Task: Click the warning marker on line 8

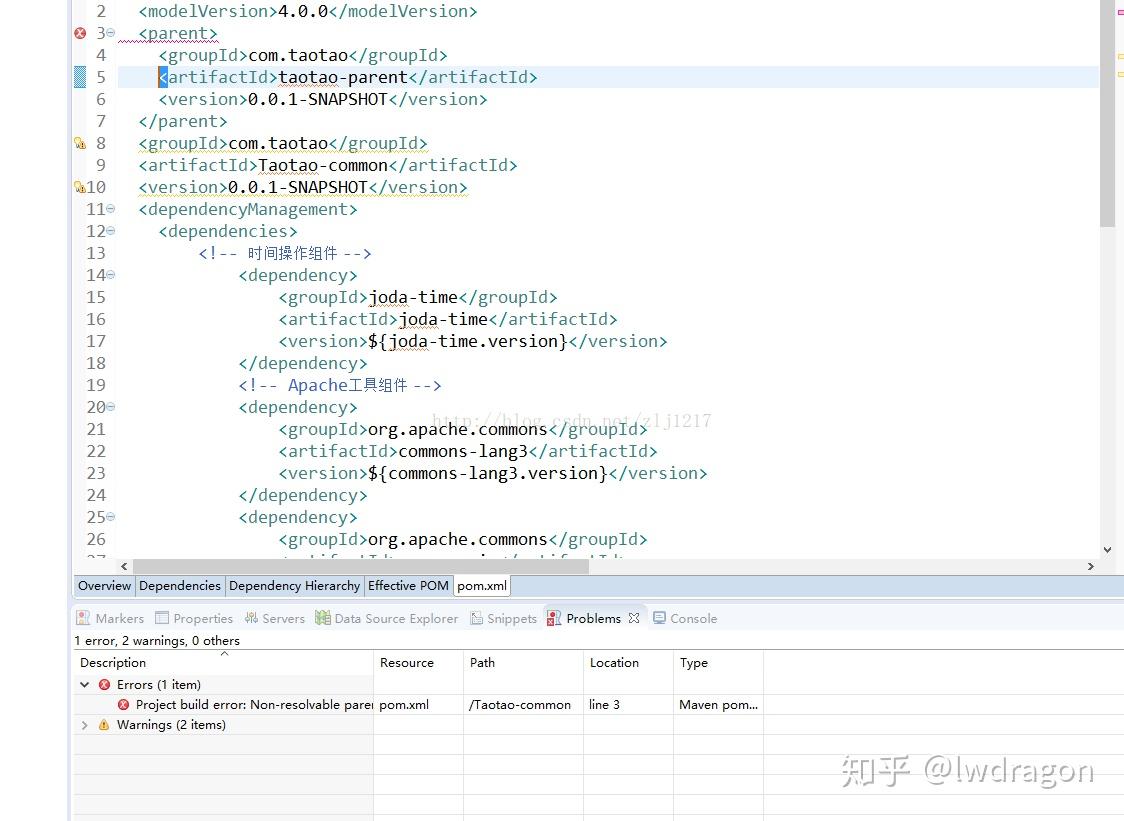Action: click(80, 143)
